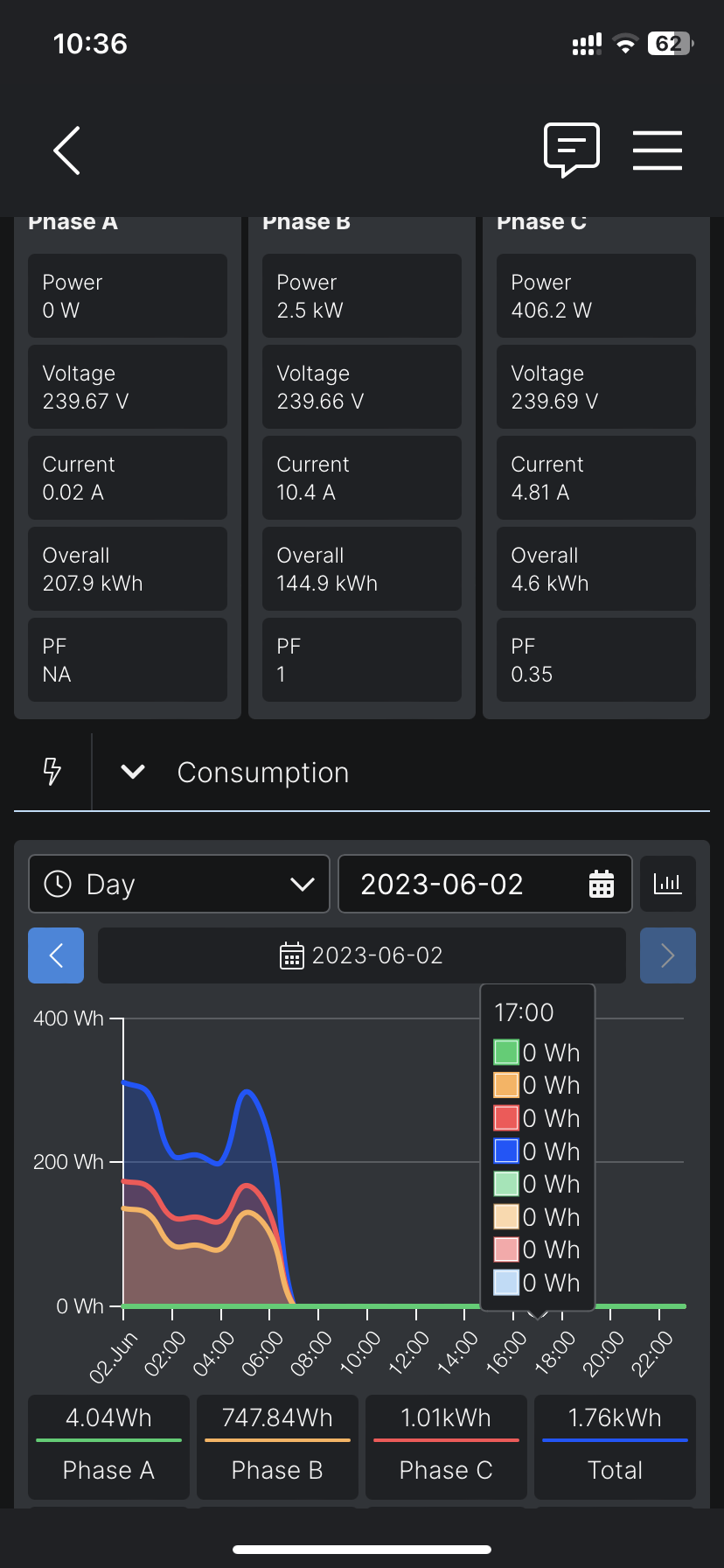Toggle the Phase A series legend

(108, 1447)
